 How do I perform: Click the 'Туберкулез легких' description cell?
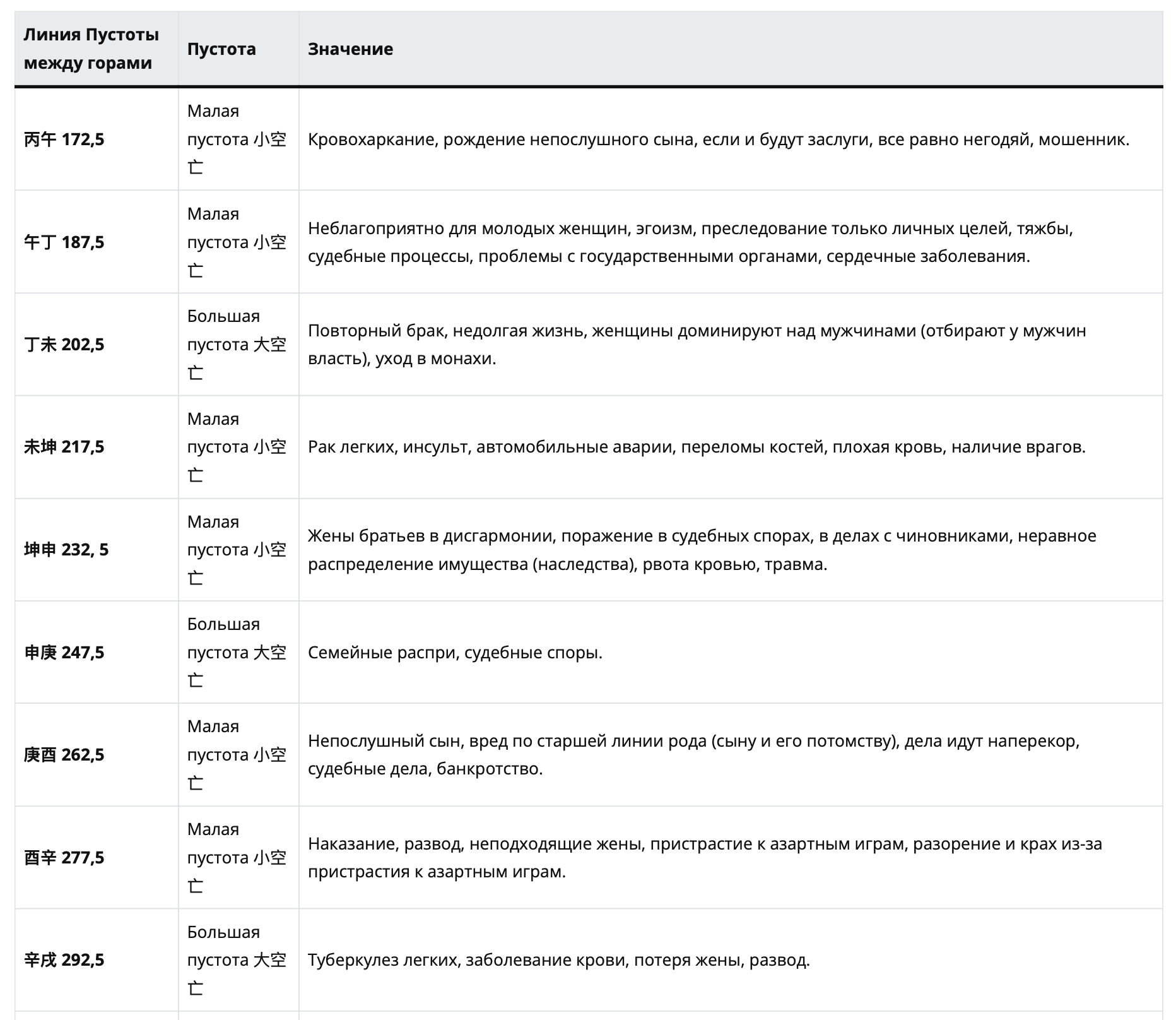[558, 960]
